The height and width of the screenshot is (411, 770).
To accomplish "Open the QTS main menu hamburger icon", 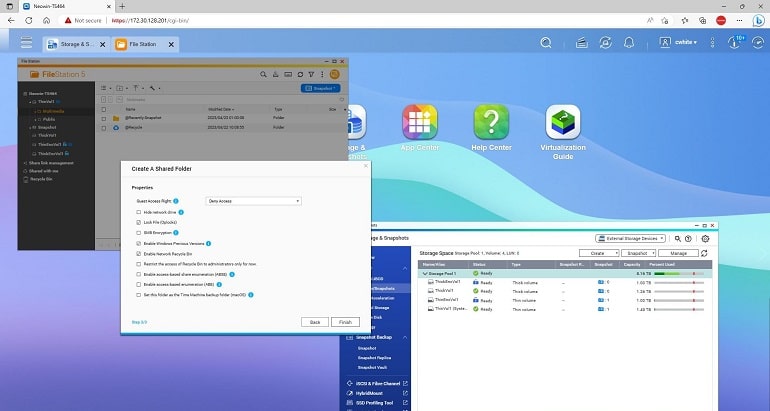I will tap(27, 42).
